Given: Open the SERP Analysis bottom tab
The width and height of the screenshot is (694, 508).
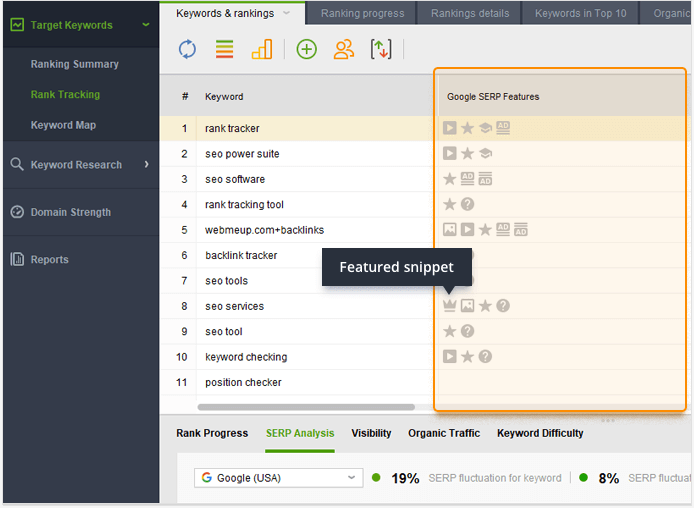Looking at the screenshot, I should [300, 433].
